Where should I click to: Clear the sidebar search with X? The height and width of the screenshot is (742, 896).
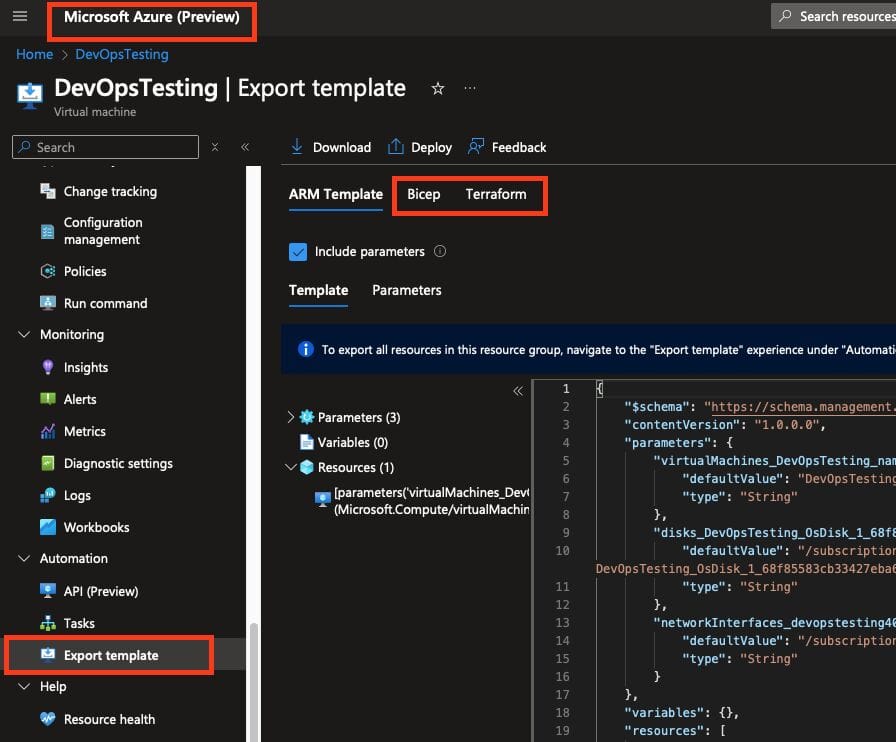coord(215,147)
